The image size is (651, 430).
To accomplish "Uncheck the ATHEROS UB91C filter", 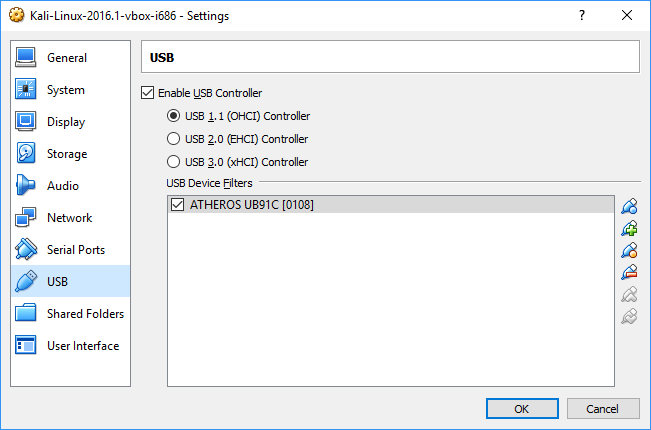I will click(x=178, y=205).
